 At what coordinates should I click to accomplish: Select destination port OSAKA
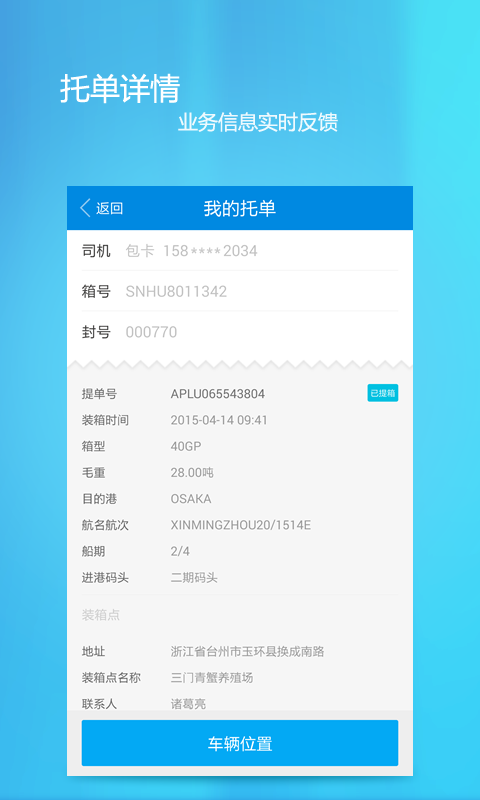[191, 498]
